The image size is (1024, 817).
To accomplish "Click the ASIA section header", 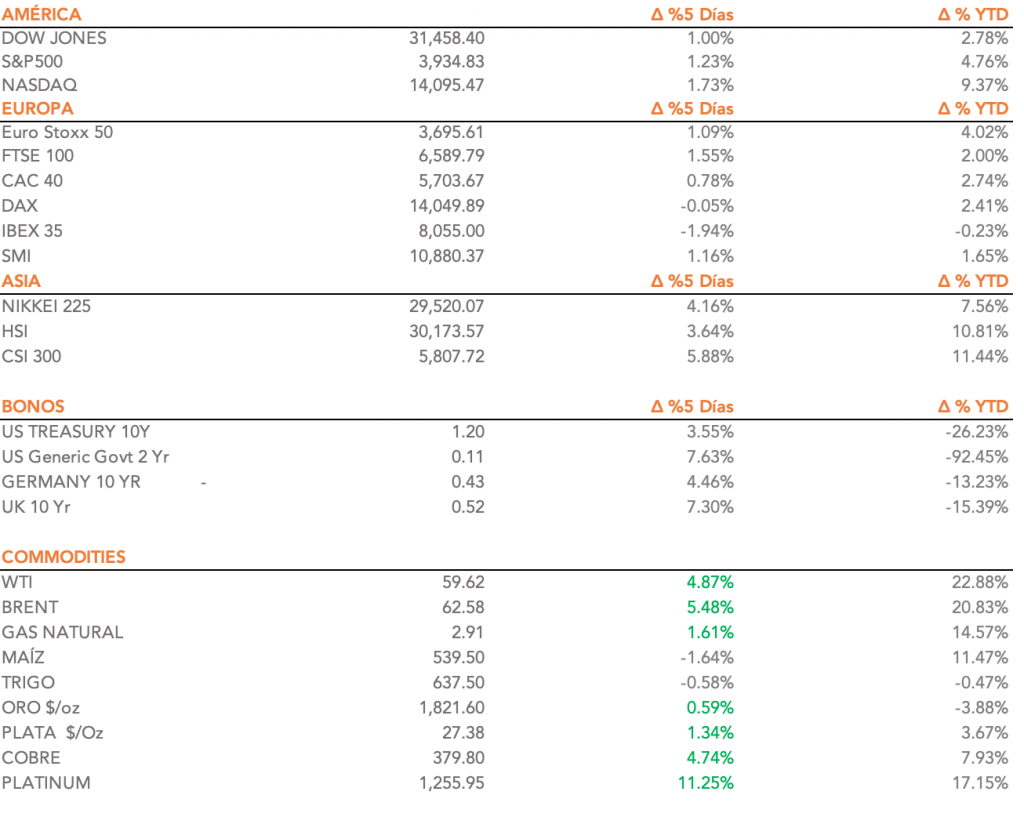I will (x=22, y=281).
